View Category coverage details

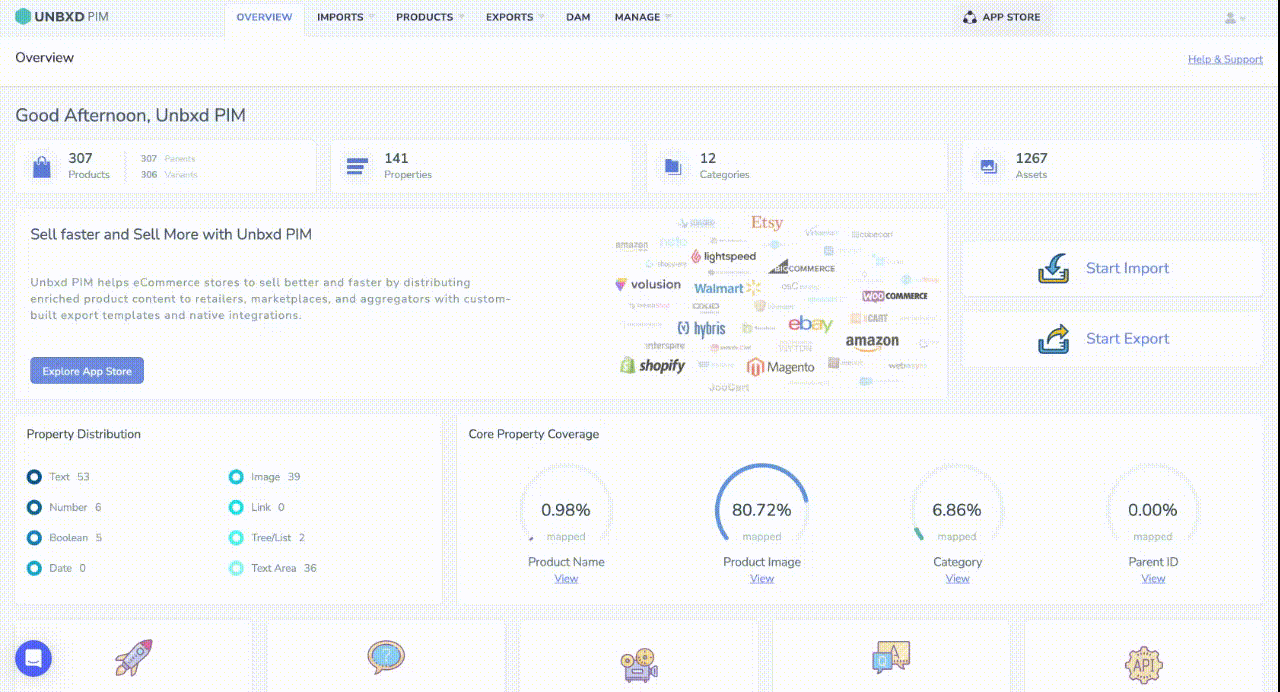(x=958, y=578)
